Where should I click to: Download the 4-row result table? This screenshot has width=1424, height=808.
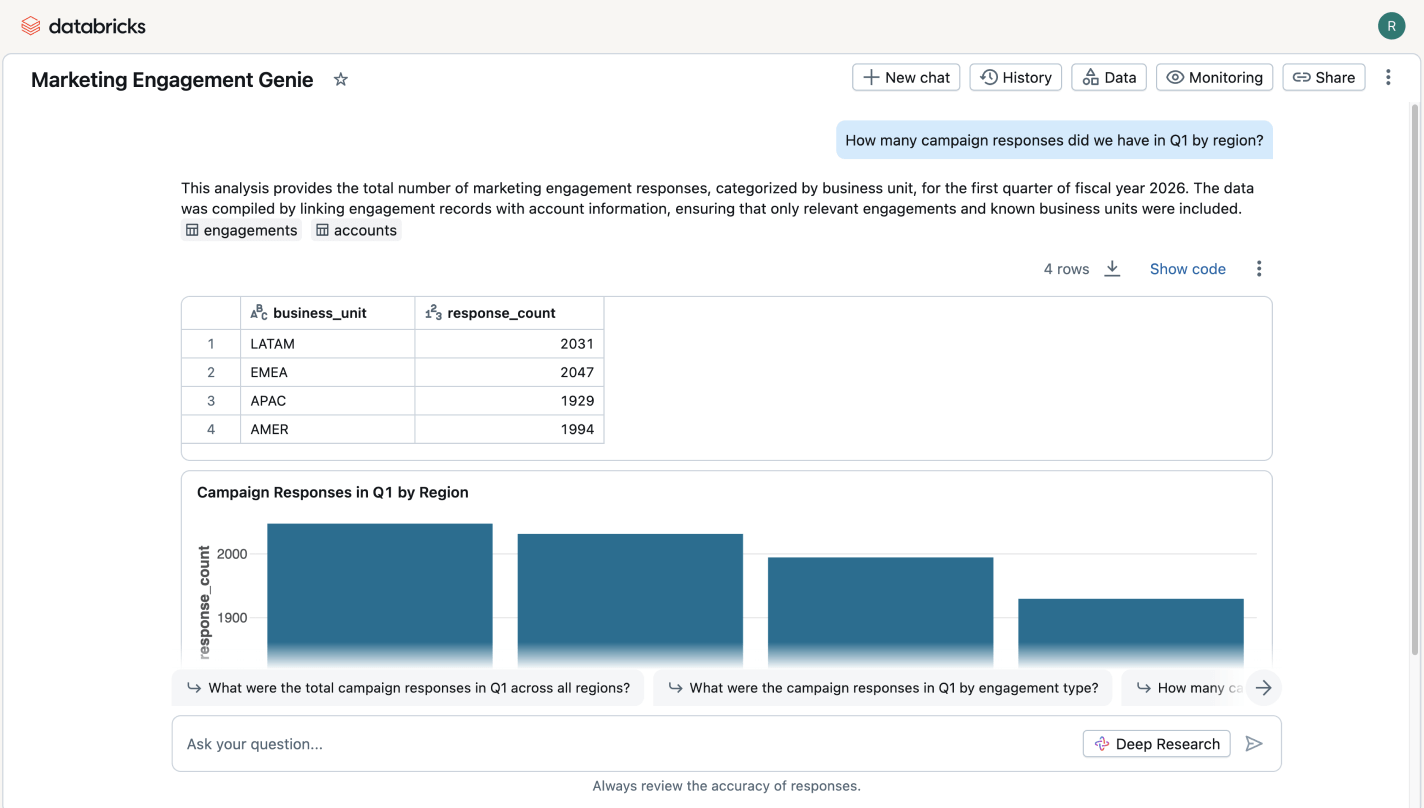pos(1112,269)
